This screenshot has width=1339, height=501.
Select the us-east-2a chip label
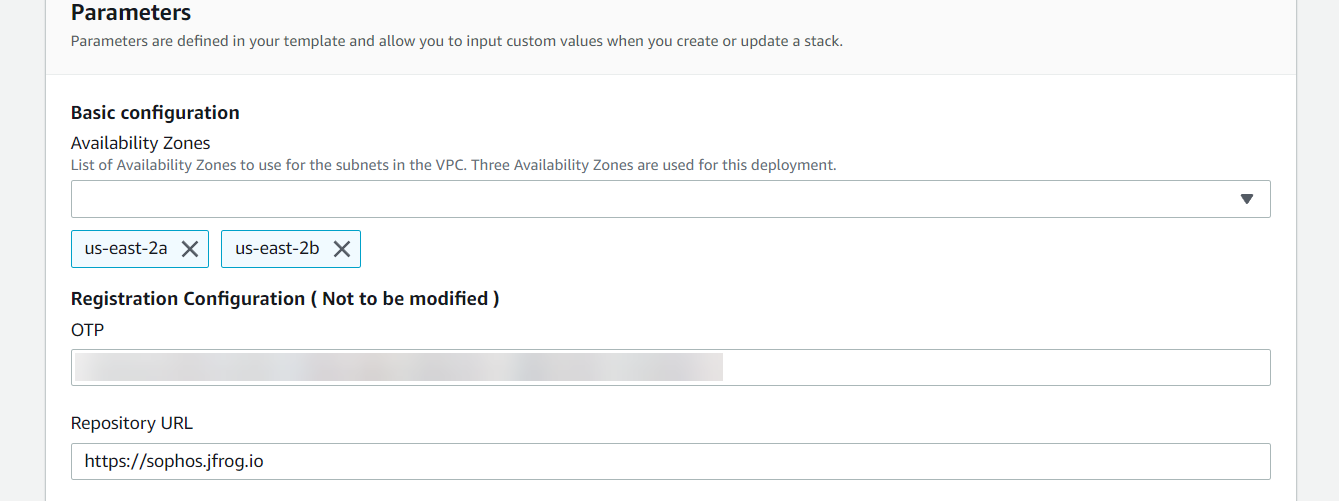[126, 249]
